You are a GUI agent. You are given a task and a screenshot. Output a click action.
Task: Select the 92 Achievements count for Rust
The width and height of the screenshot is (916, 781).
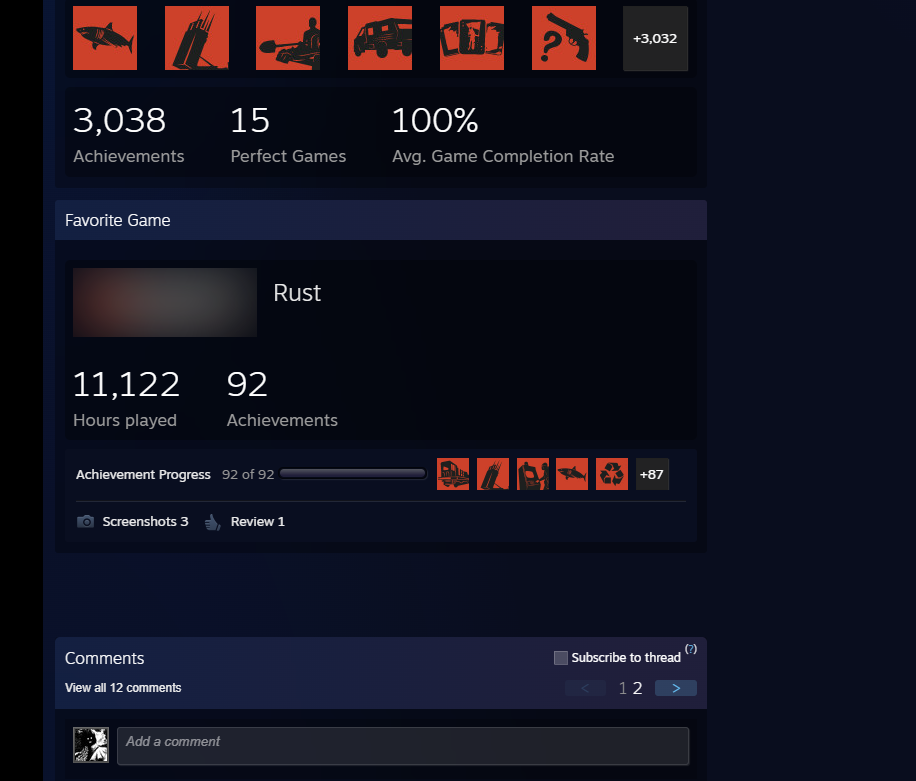pos(247,385)
